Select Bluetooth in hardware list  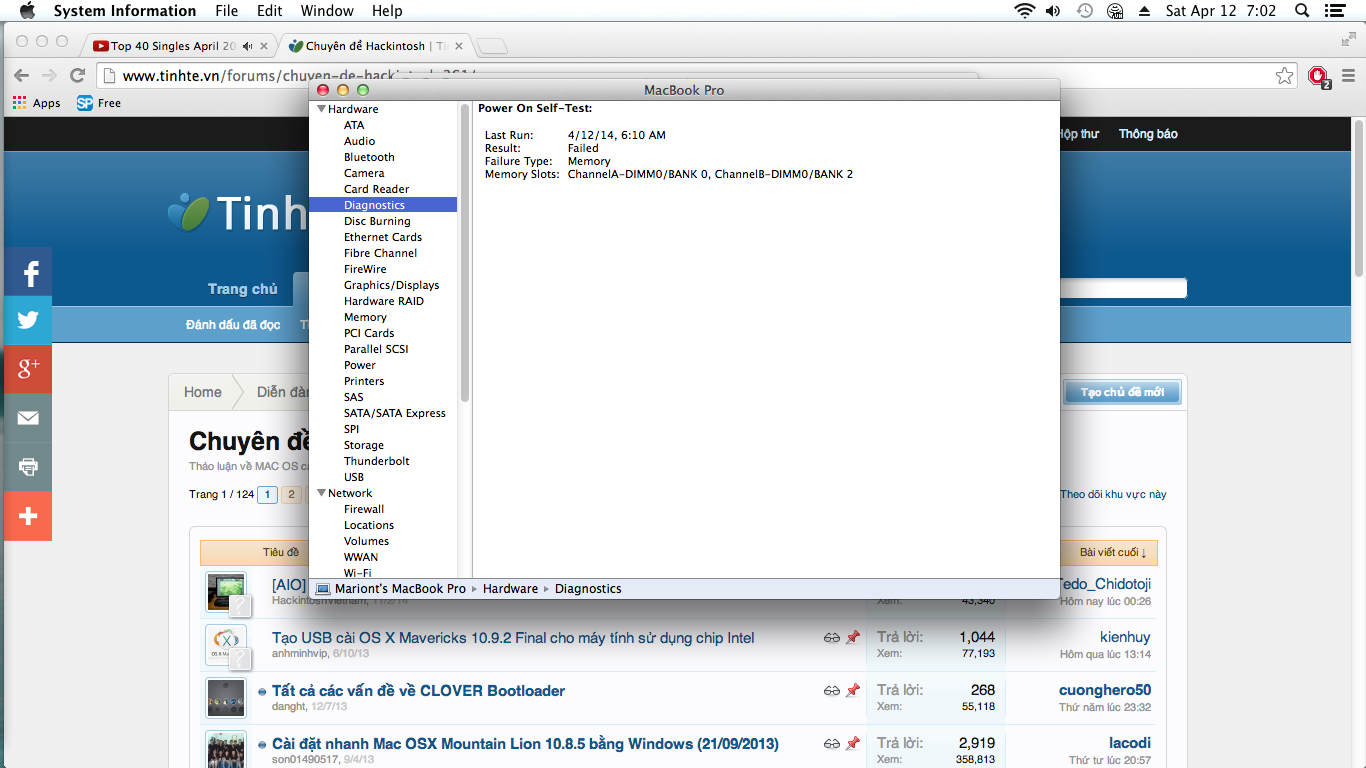(369, 157)
